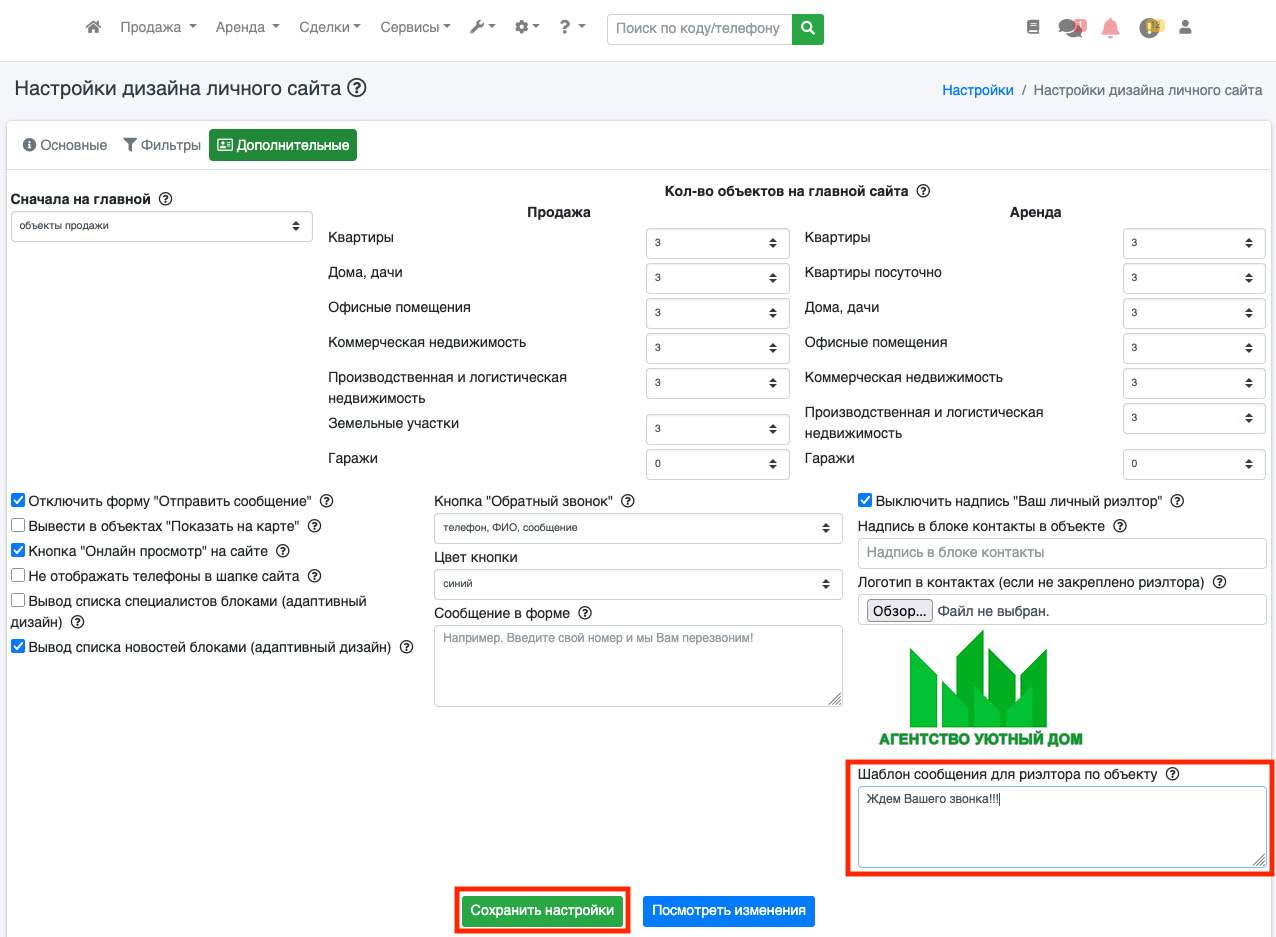Open the "Продажа" navigation menu

click(x=158, y=28)
